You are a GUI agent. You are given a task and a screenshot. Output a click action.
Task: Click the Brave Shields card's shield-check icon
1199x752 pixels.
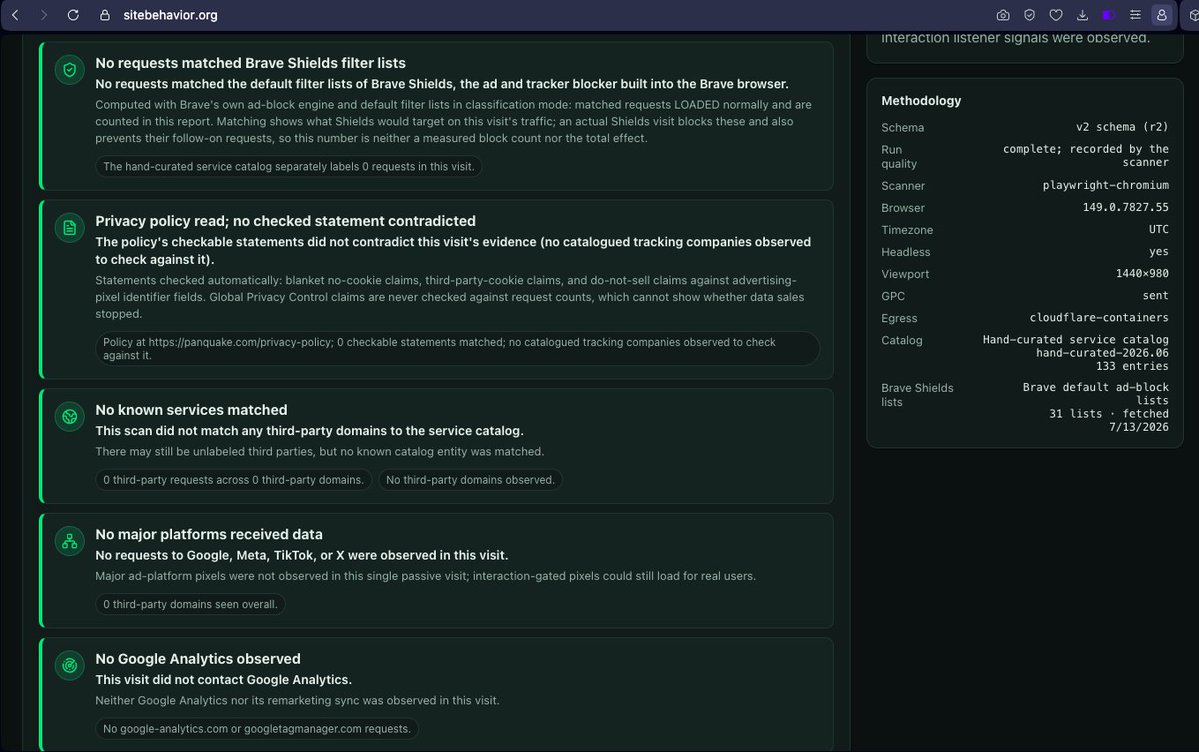[70, 70]
